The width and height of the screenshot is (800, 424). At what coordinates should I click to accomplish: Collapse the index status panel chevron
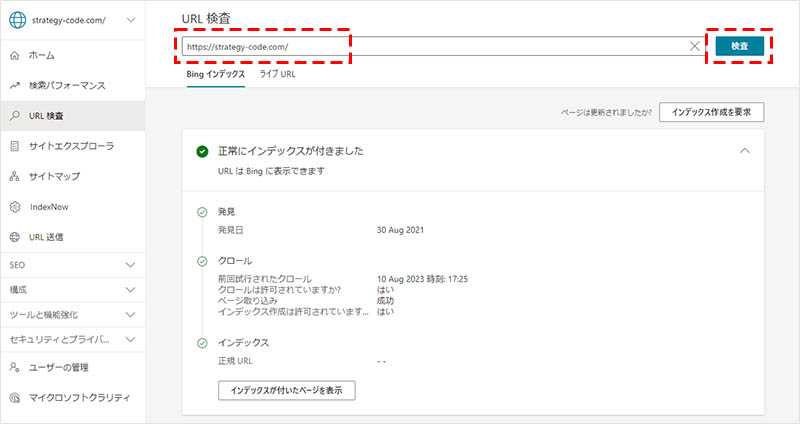pyautogui.click(x=743, y=151)
